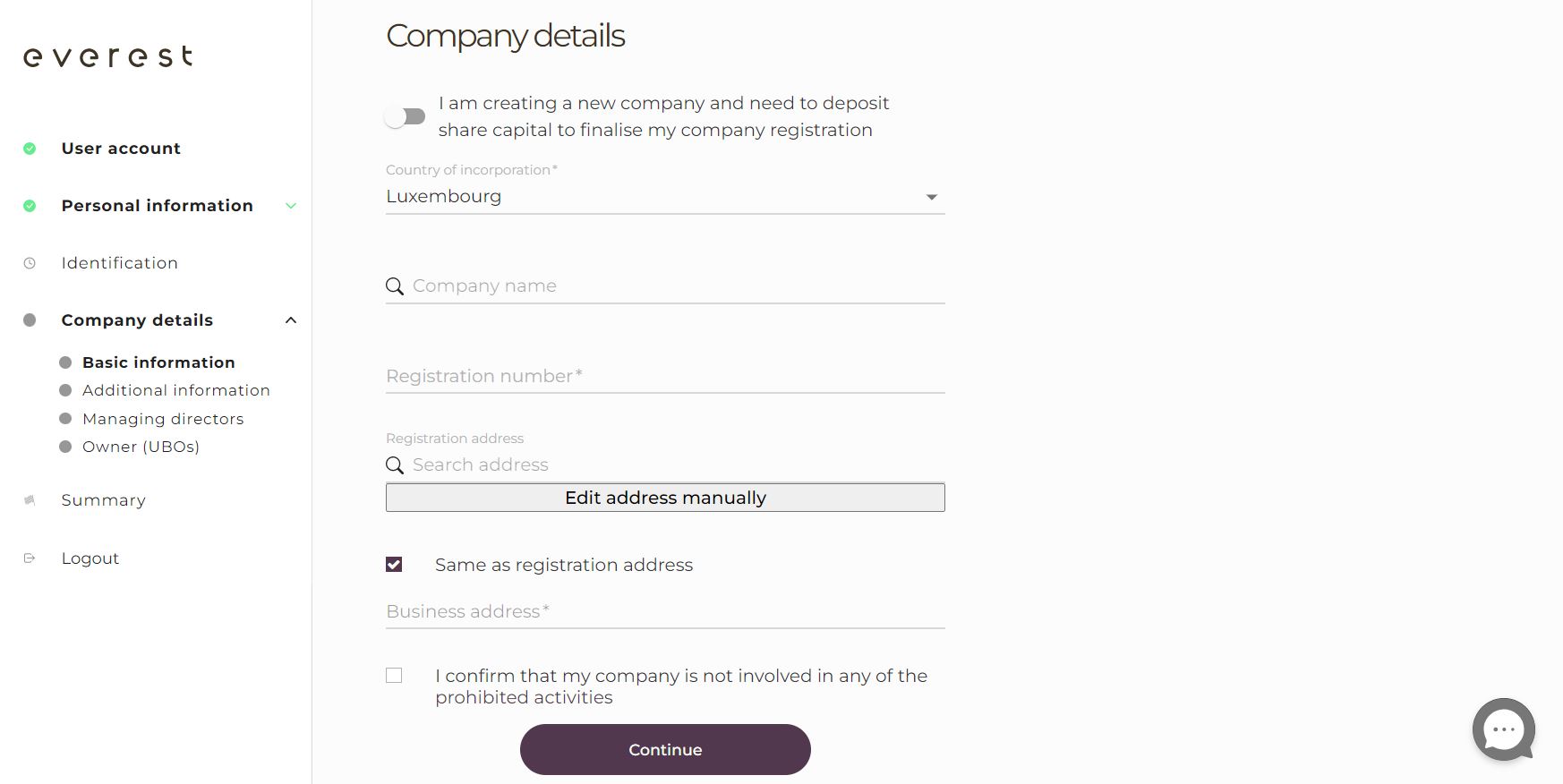The height and width of the screenshot is (784, 1563).
Task: Click the green checkmark beside User account
Action: click(x=30, y=149)
